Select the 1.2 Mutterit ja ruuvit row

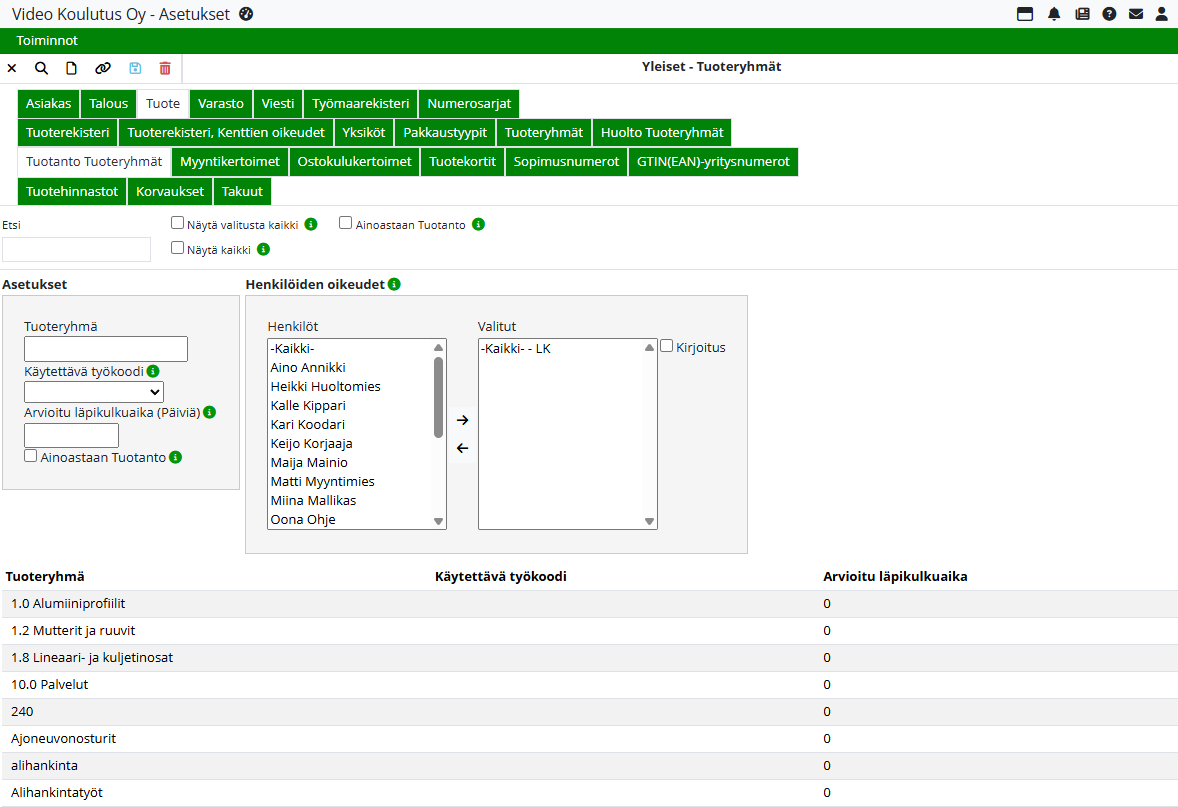click(74, 631)
